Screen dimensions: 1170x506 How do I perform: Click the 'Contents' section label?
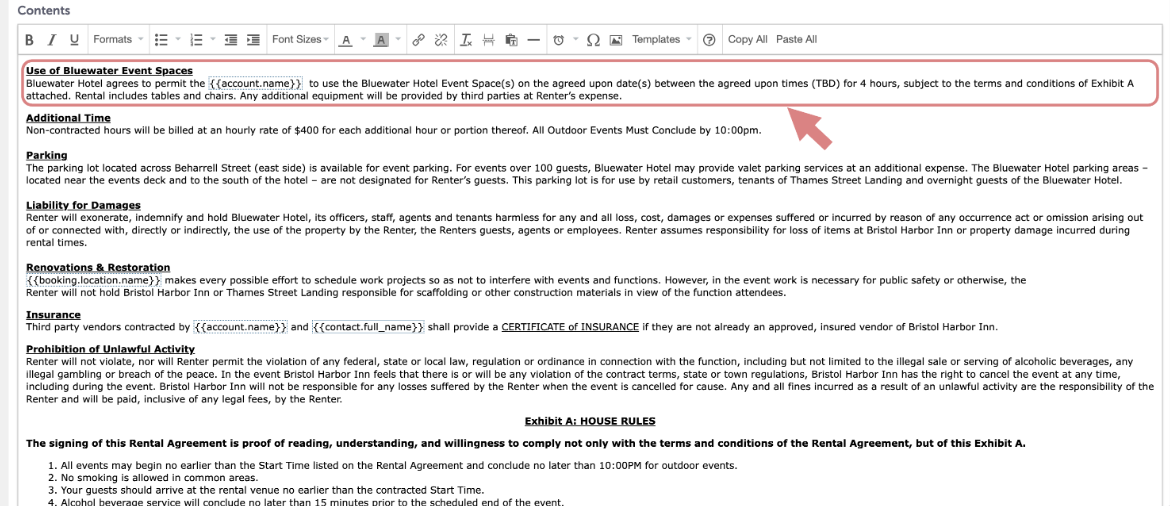pyautogui.click(x=44, y=10)
